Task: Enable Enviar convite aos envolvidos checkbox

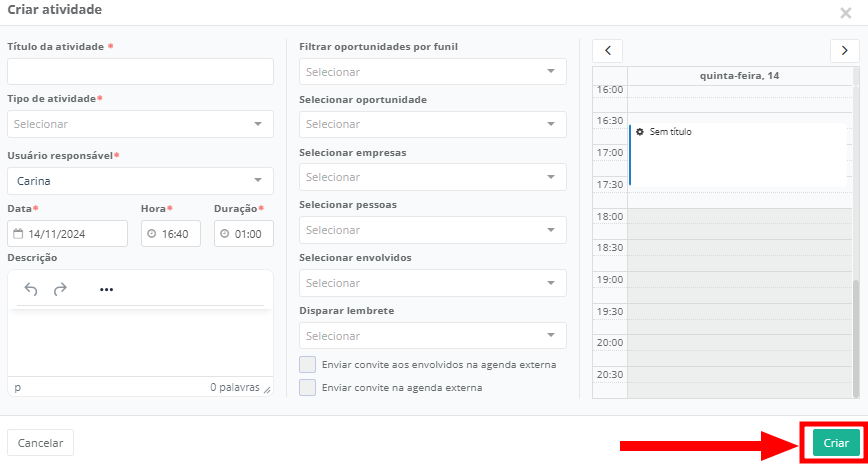Action: pyautogui.click(x=308, y=364)
